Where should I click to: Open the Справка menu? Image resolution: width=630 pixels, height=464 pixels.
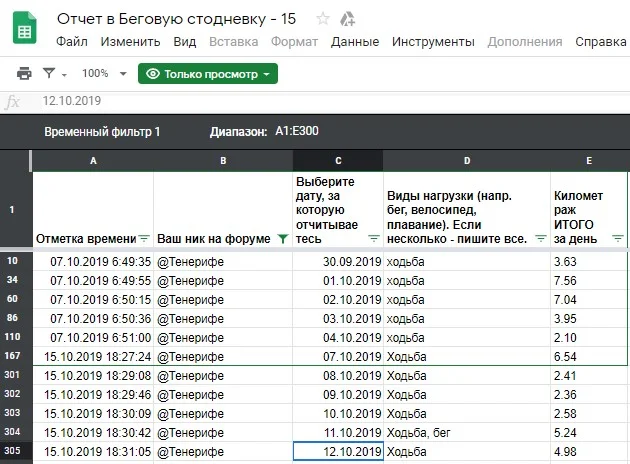[601, 42]
